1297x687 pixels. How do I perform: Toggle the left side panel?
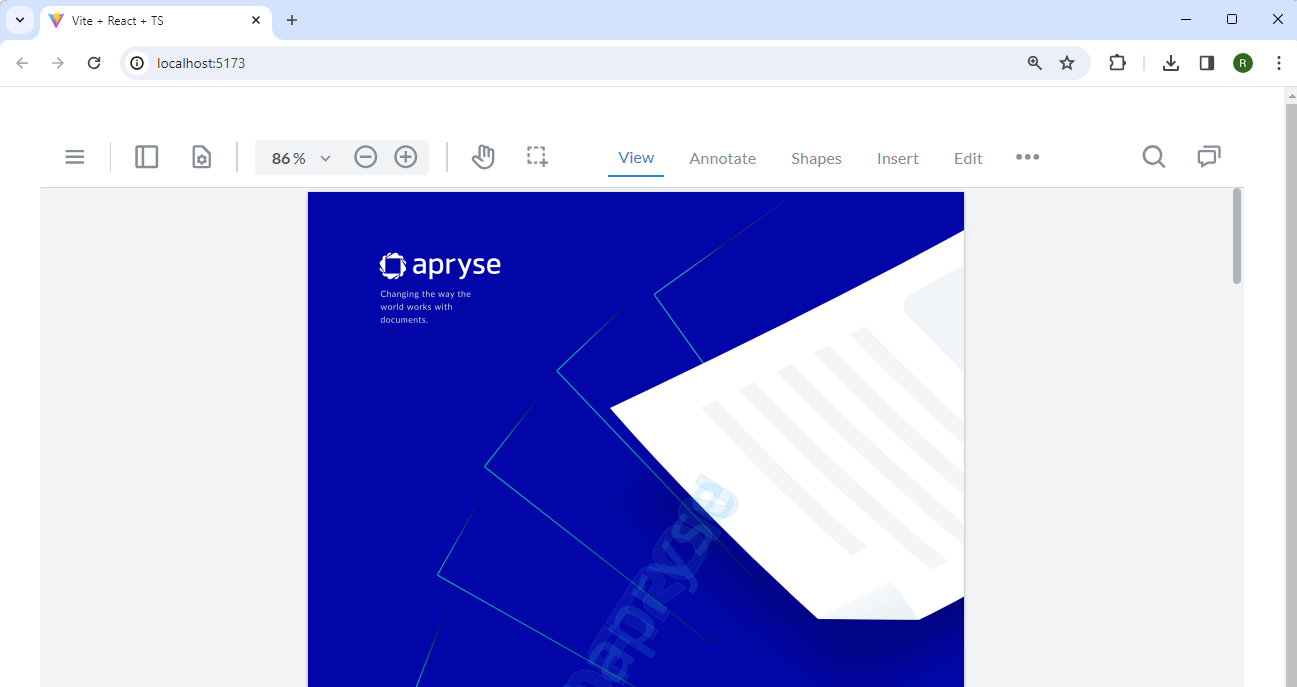pyautogui.click(x=147, y=157)
